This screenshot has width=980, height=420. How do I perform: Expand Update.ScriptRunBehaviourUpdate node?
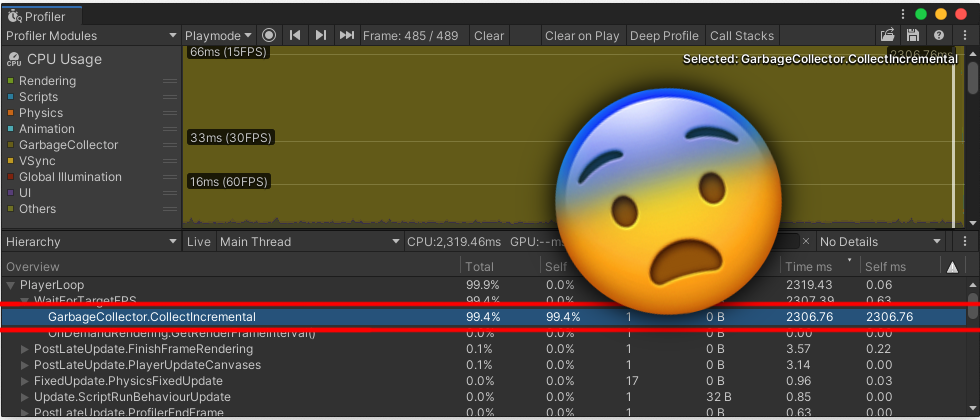25,398
